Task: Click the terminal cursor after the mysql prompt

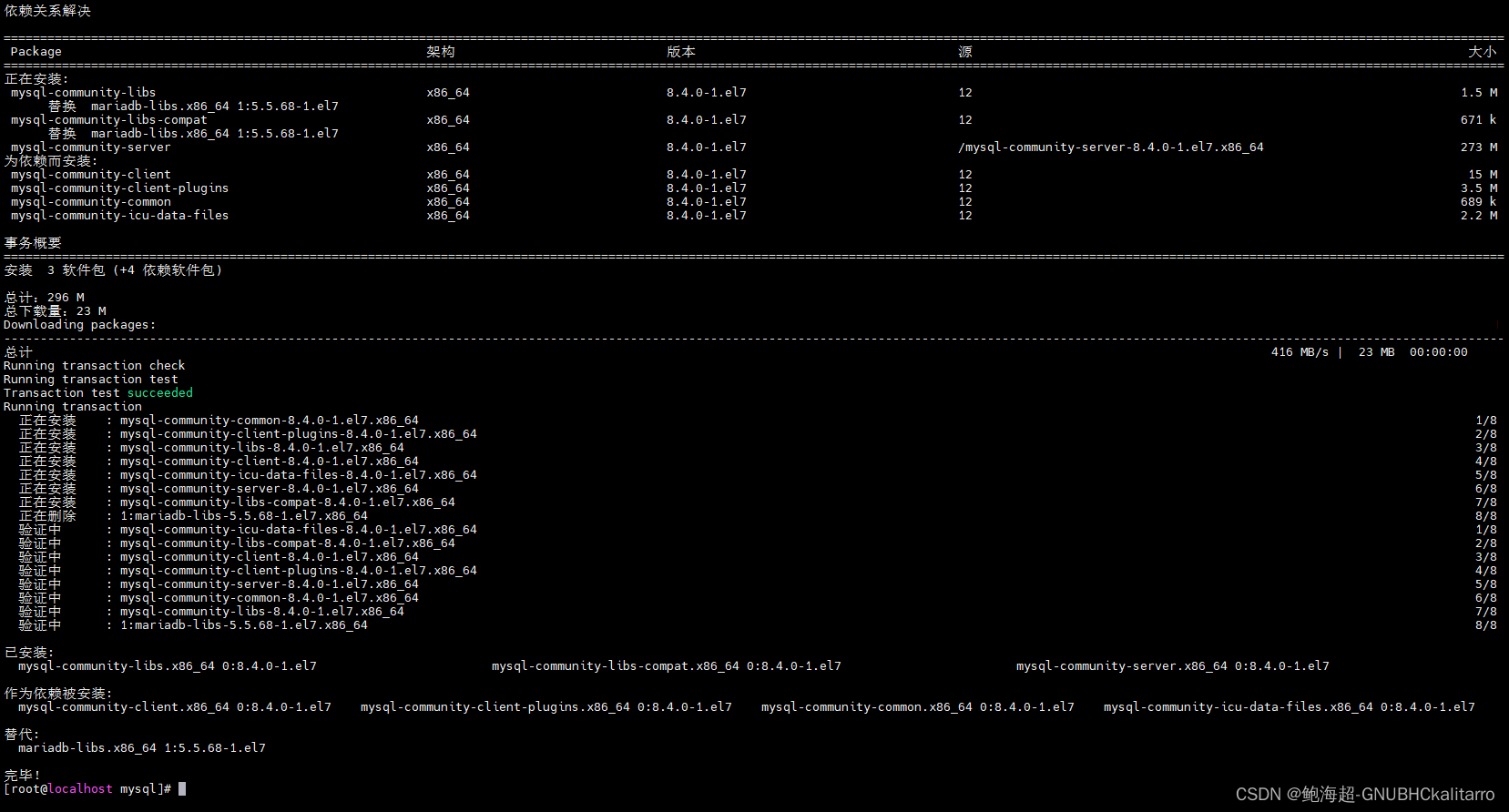Action: [182, 789]
